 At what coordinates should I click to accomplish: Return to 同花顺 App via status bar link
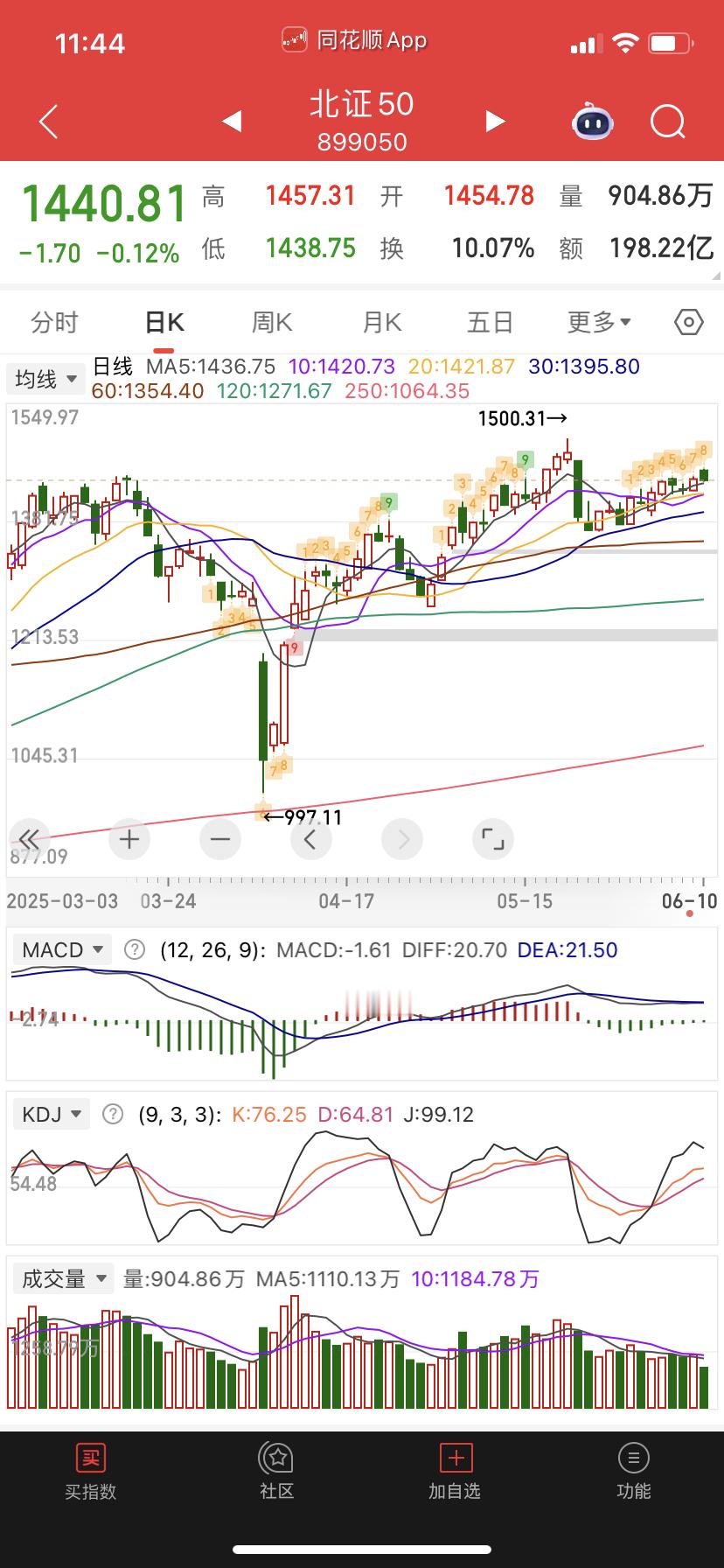(x=354, y=40)
